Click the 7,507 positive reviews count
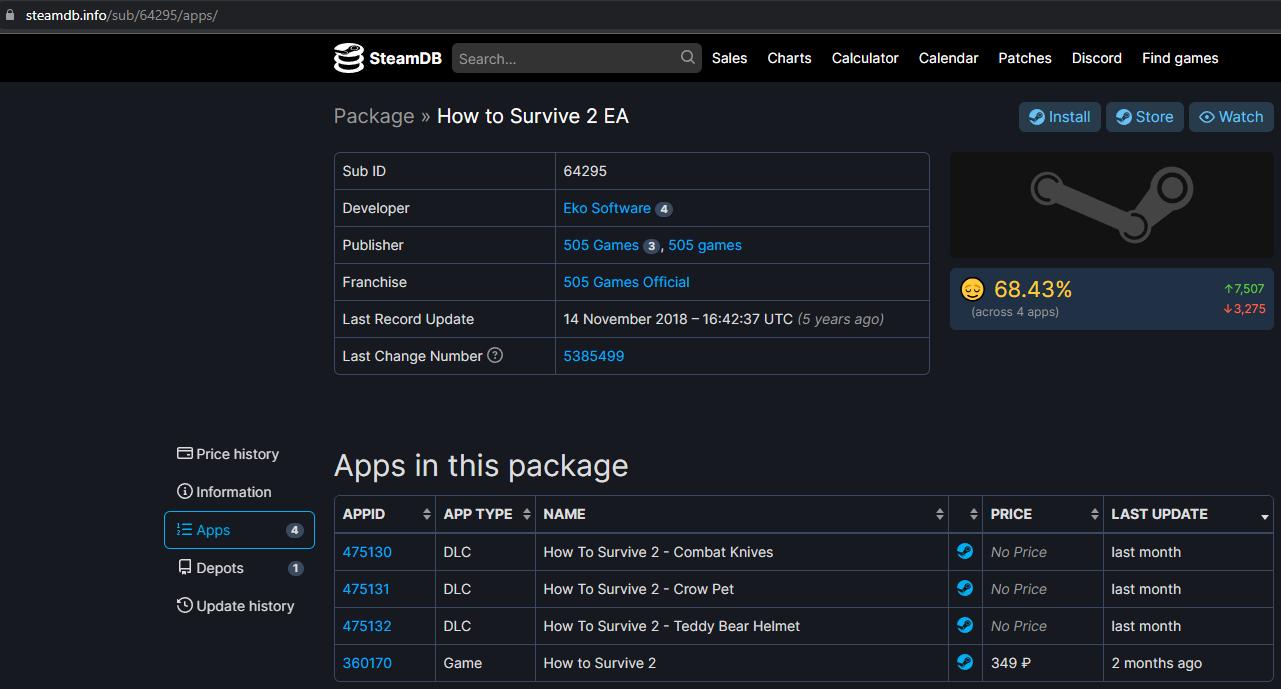The width and height of the screenshot is (1281, 689). point(1244,288)
